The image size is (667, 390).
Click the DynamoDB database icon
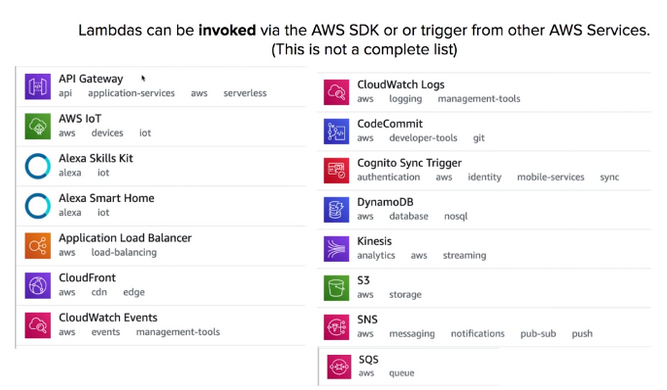[336, 209]
